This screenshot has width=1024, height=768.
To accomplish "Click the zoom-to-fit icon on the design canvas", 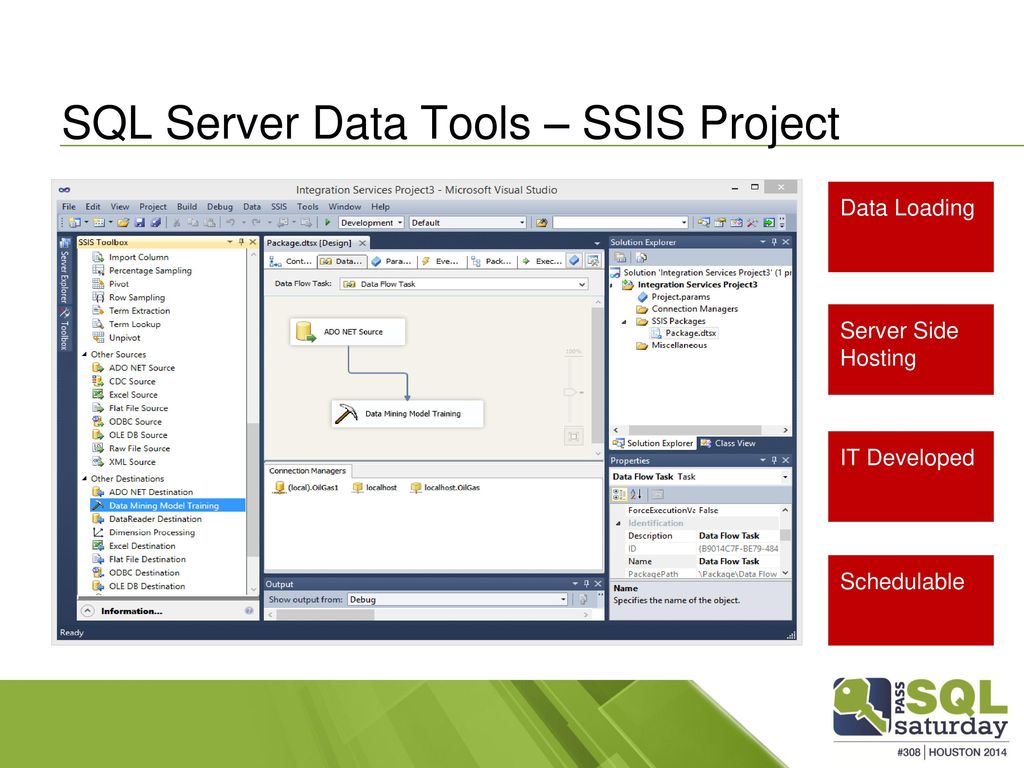I will tap(573, 436).
